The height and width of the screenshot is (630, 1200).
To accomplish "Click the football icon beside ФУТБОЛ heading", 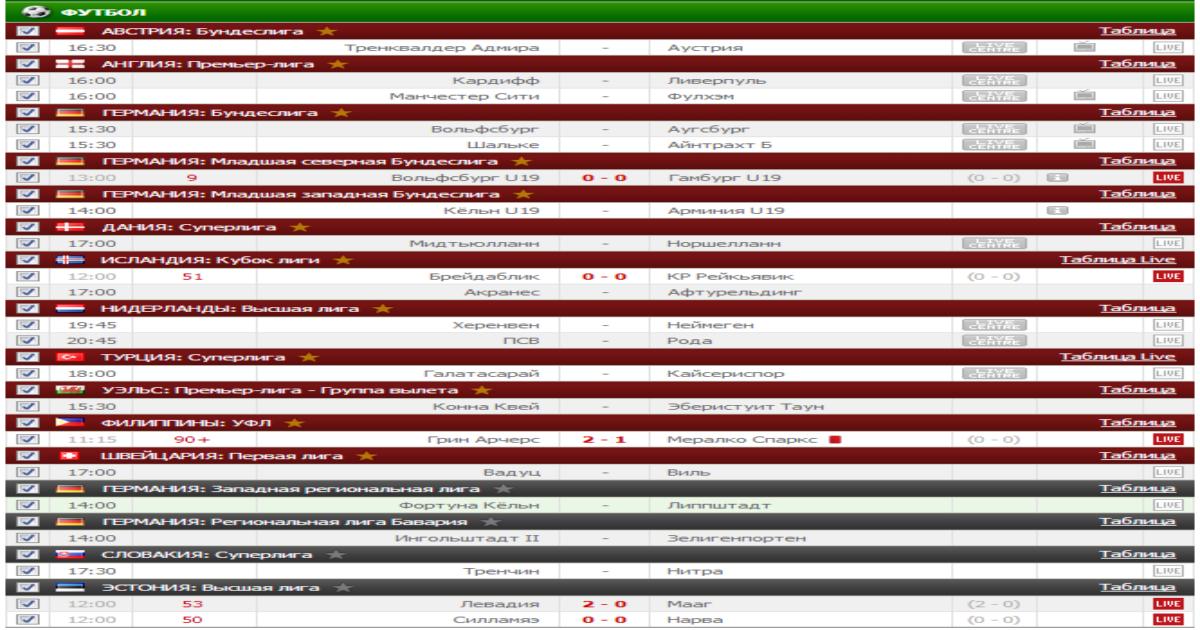I will [36, 11].
